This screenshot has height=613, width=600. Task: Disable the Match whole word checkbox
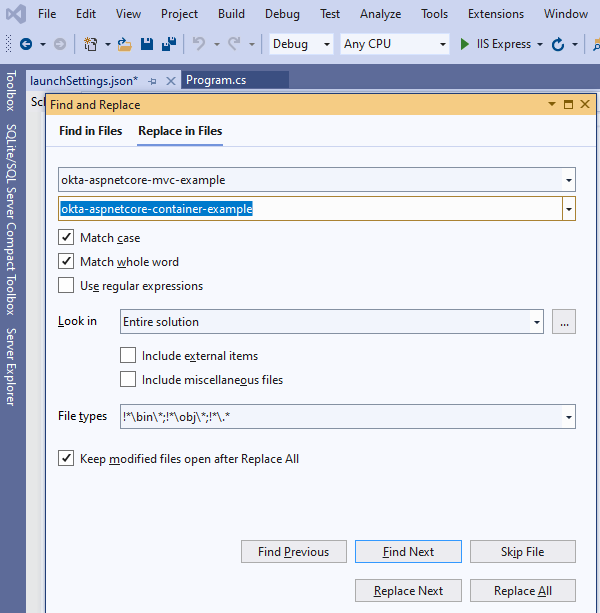pos(67,262)
